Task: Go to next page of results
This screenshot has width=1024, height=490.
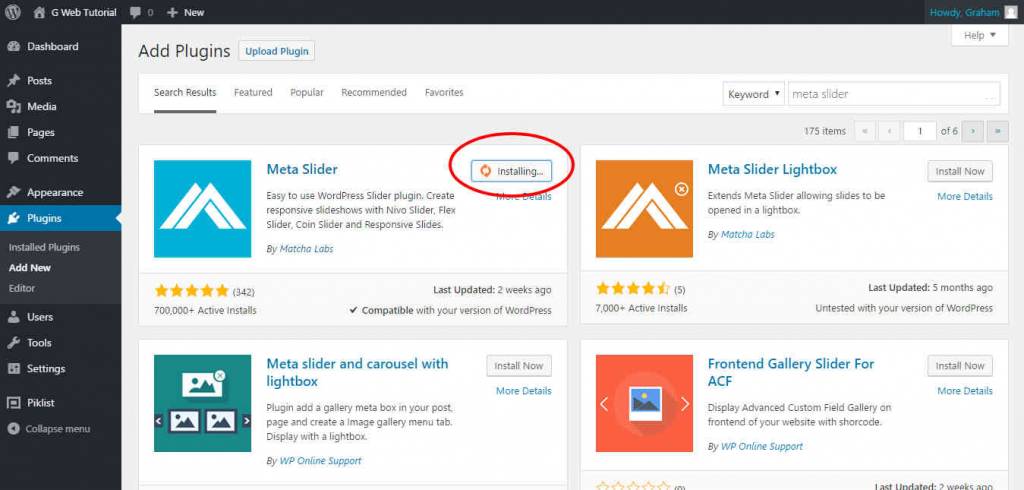Action: (974, 131)
